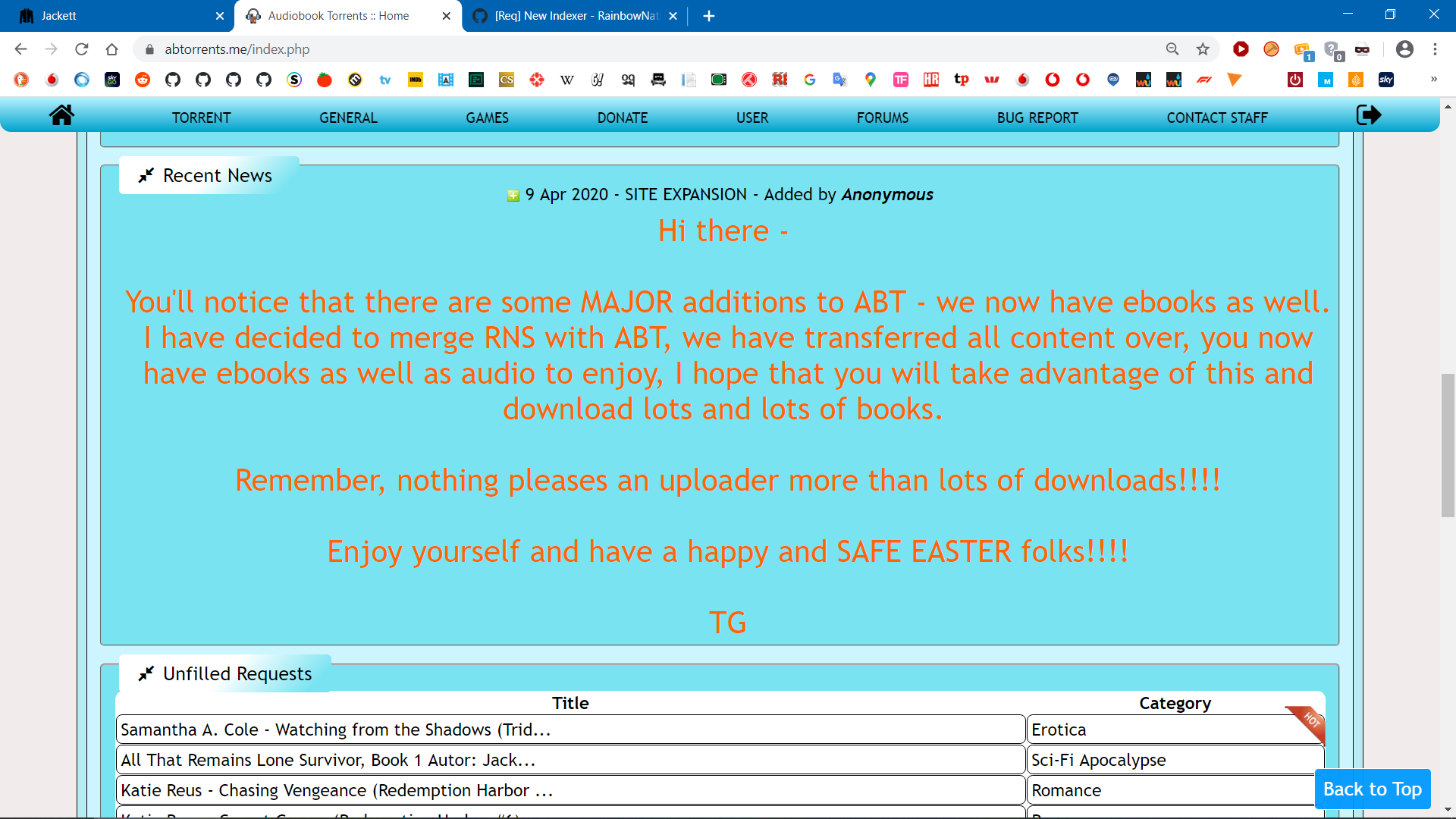
Task: Click the logout arrow icon
Action: click(1368, 115)
